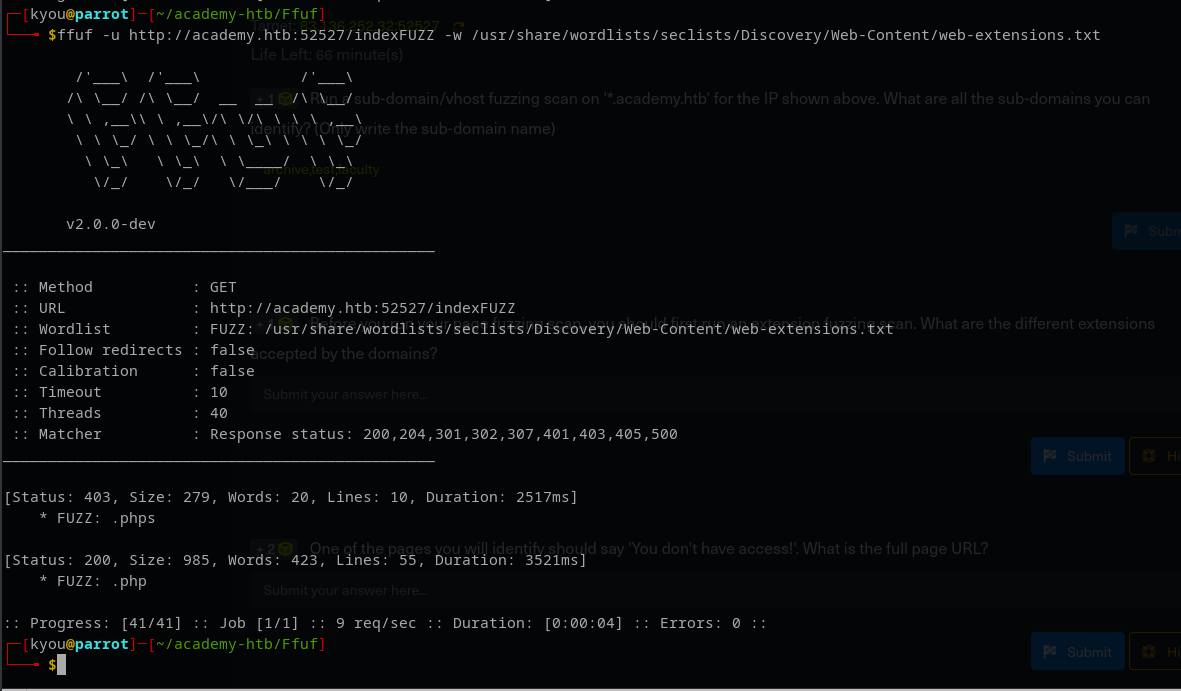Viewport: 1181px width, 691px height.
Task: Click the '.phps' FUZZ result line
Action: pyautogui.click(x=97, y=518)
